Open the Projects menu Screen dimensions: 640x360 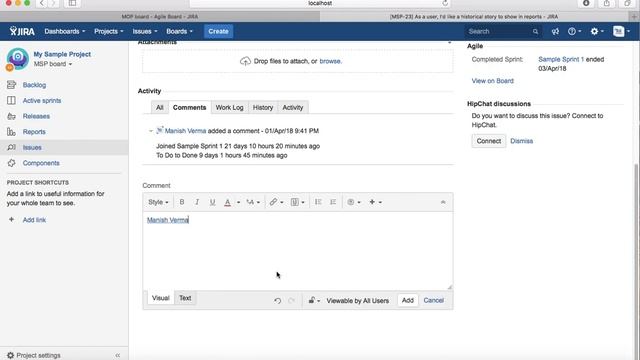pyautogui.click(x=109, y=31)
